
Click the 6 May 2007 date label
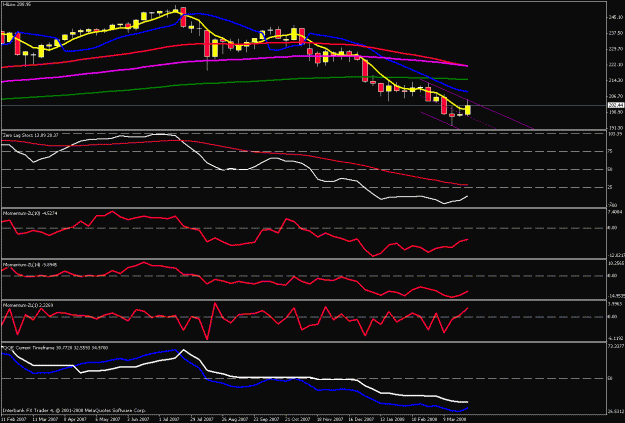108,420
